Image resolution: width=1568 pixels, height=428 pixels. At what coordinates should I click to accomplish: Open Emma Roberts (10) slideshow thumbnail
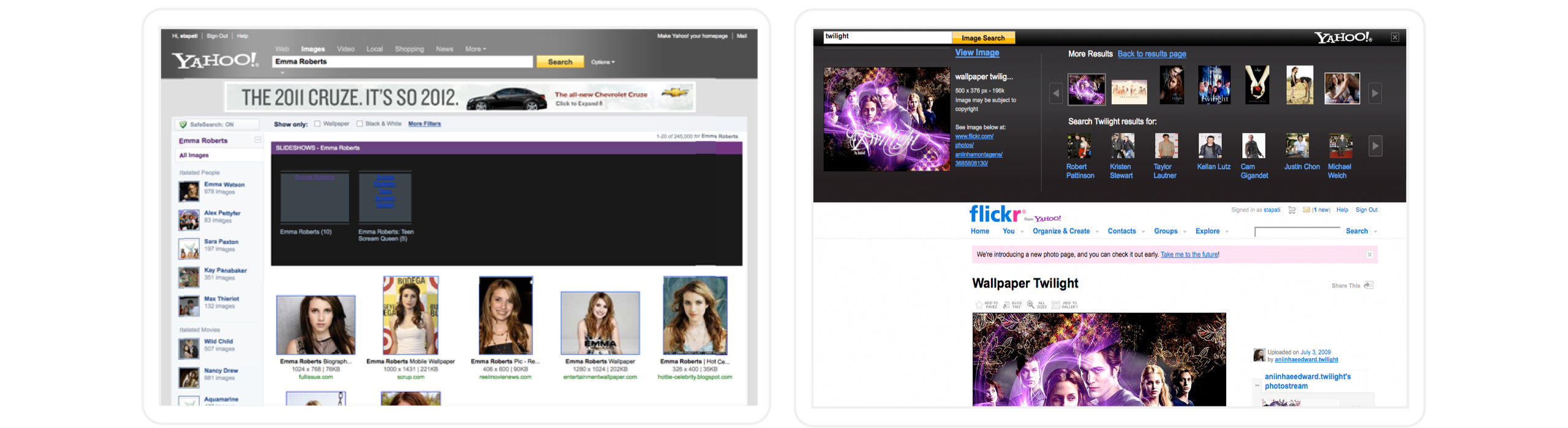(314, 197)
